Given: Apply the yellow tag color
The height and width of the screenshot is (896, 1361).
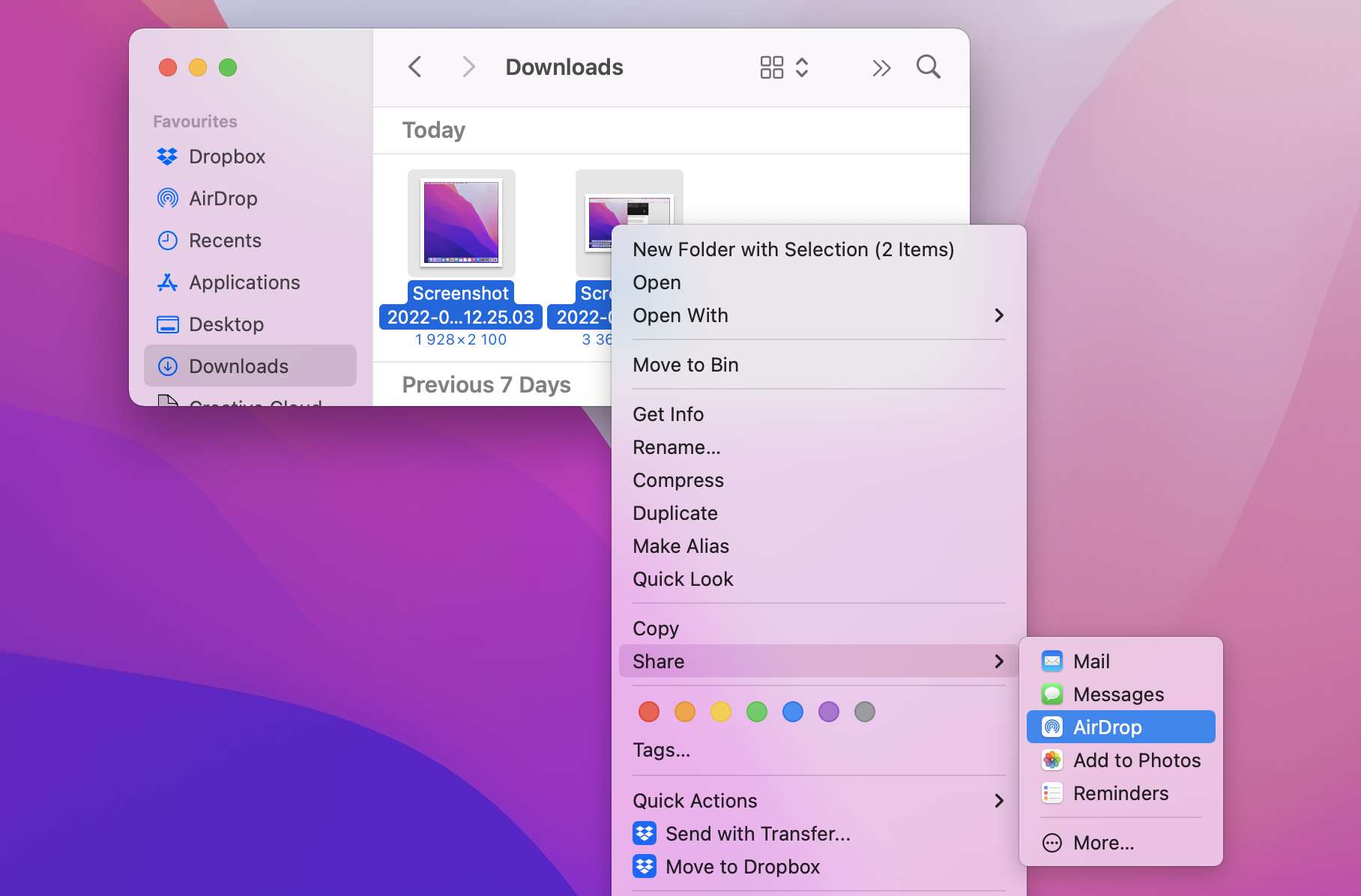Looking at the screenshot, I should click(721, 712).
